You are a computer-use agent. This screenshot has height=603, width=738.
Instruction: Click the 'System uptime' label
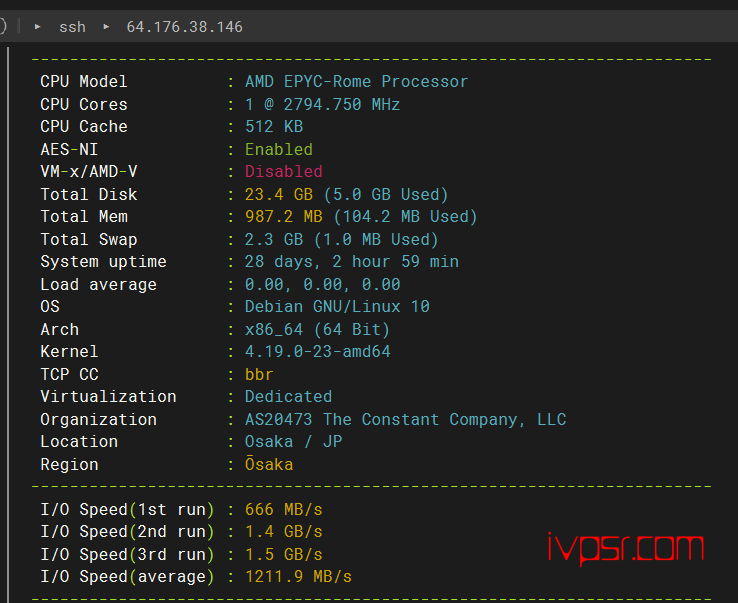tap(104, 262)
